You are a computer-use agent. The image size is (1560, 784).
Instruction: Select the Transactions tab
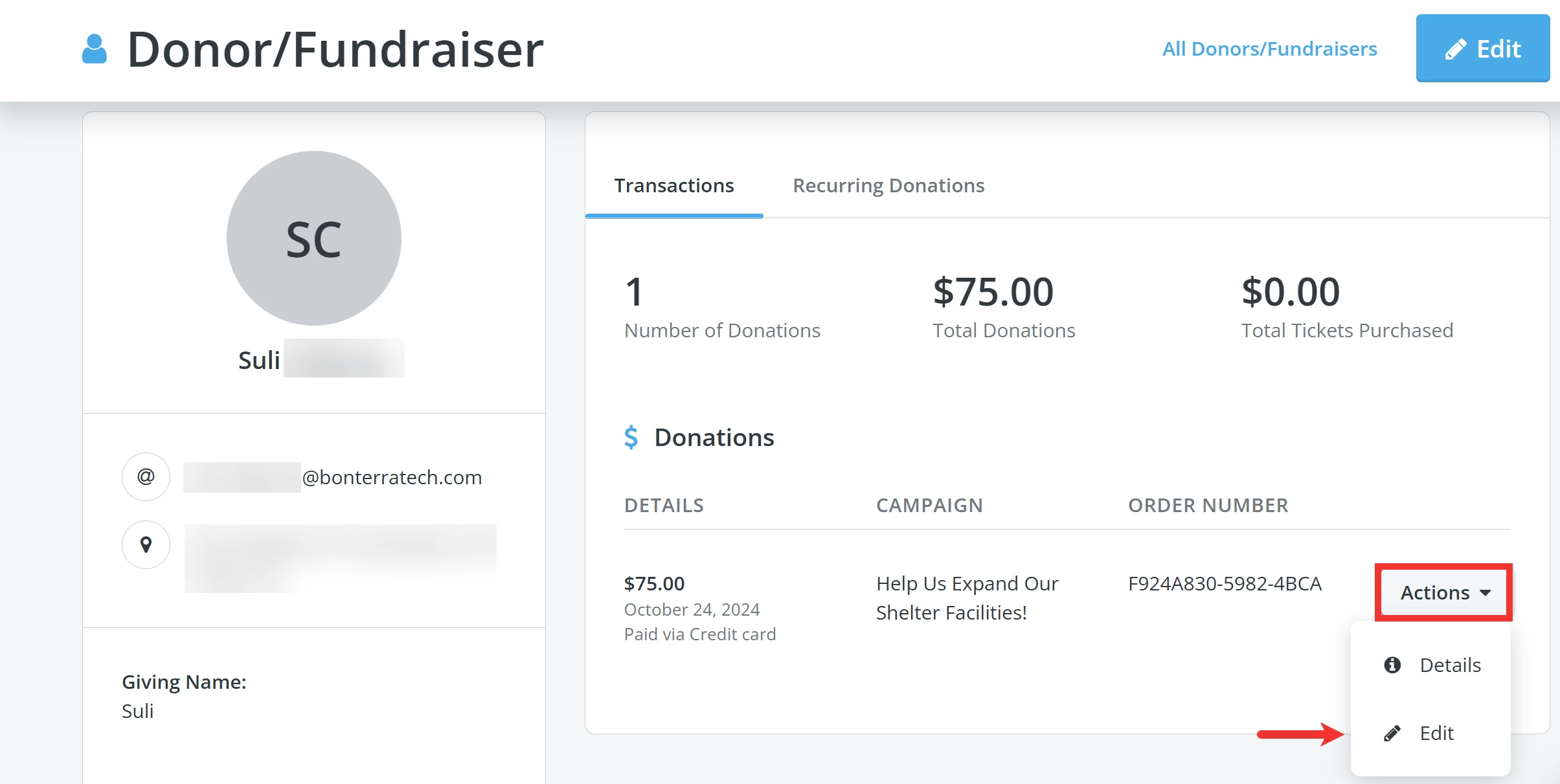click(674, 186)
